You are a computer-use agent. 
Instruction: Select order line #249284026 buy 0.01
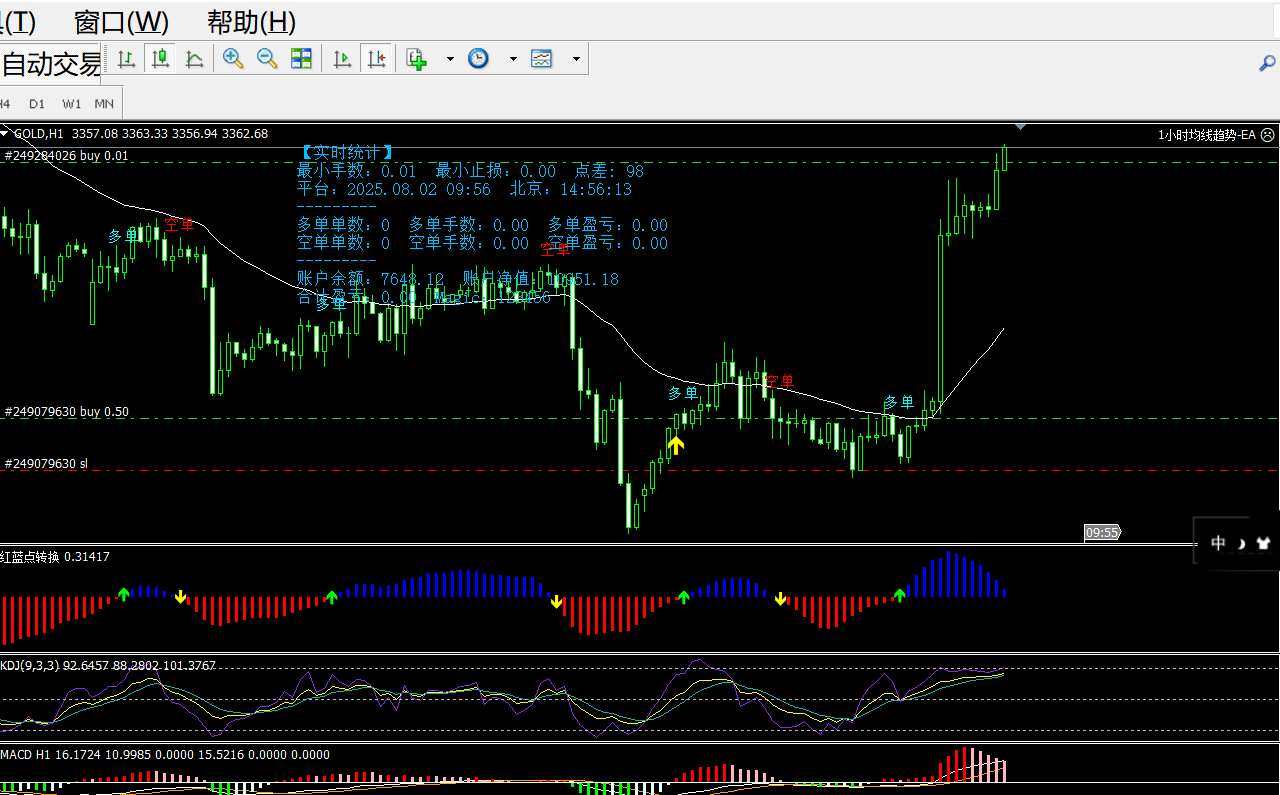coord(66,155)
